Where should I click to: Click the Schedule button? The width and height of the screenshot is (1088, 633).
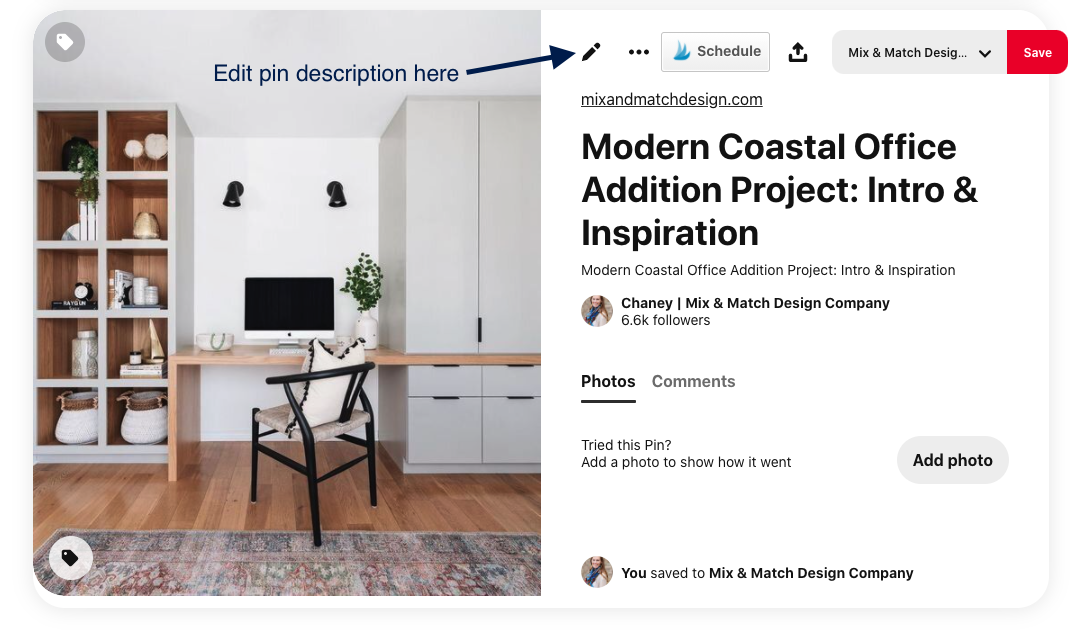pyautogui.click(x=715, y=52)
